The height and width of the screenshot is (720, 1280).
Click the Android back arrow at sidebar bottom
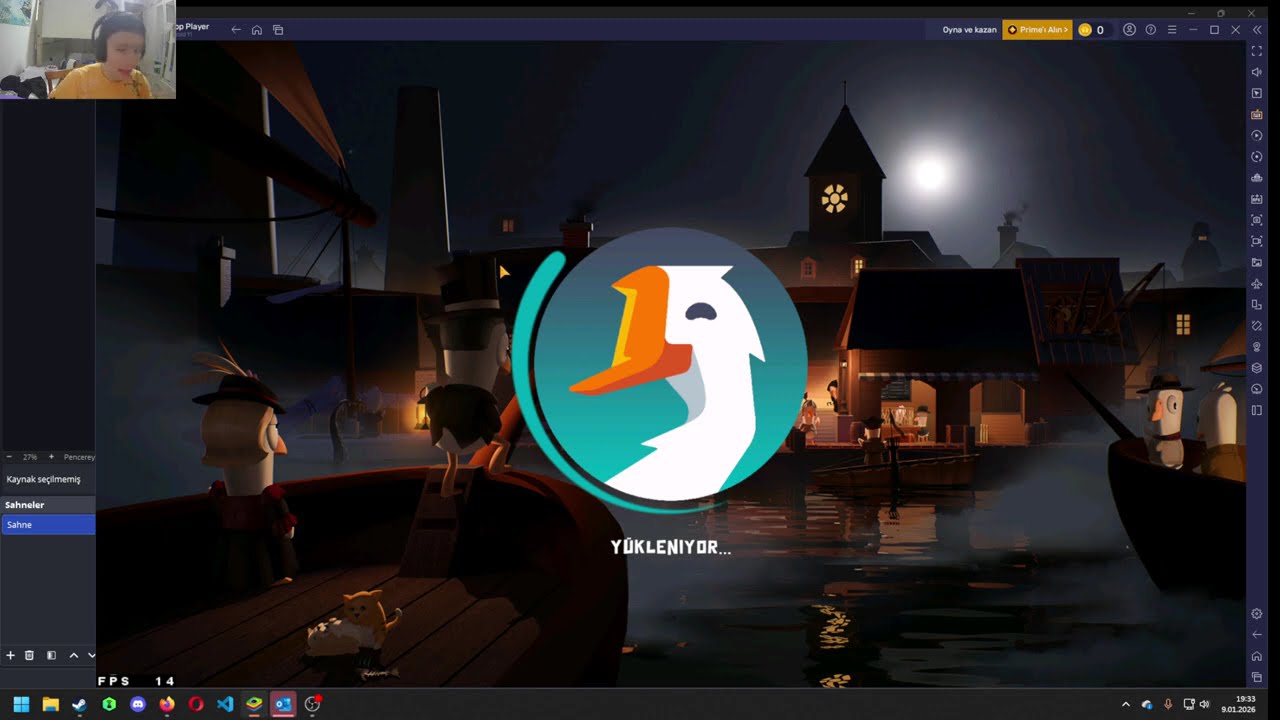click(1257, 635)
